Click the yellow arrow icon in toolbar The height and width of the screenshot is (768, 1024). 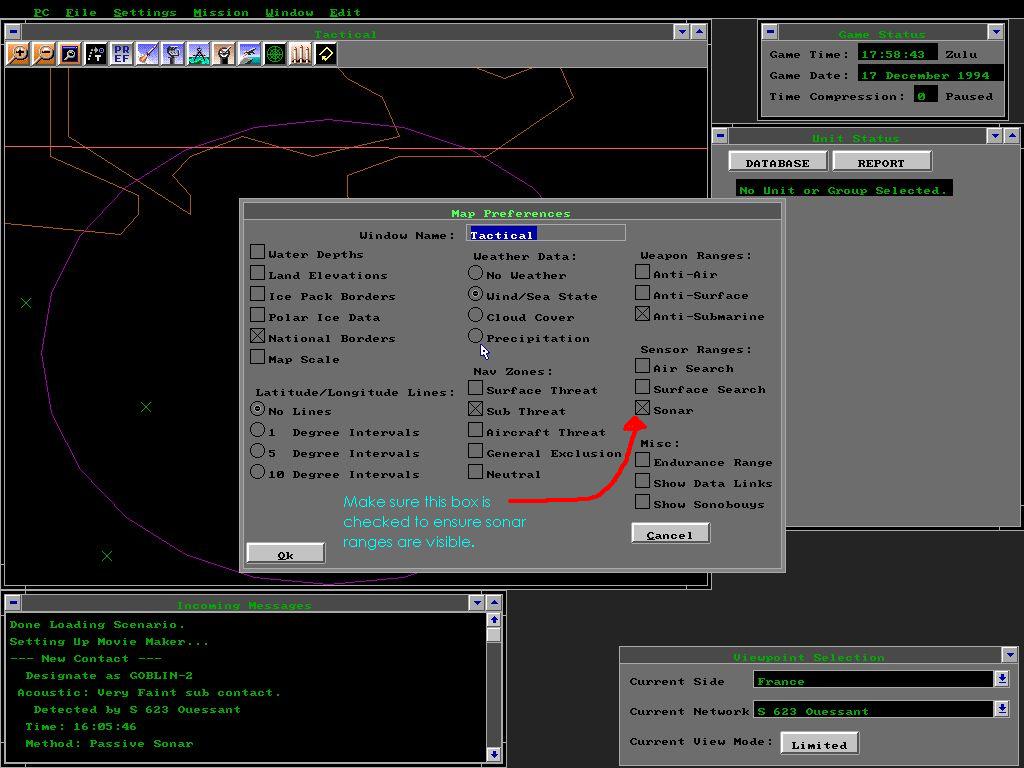coord(326,54)
